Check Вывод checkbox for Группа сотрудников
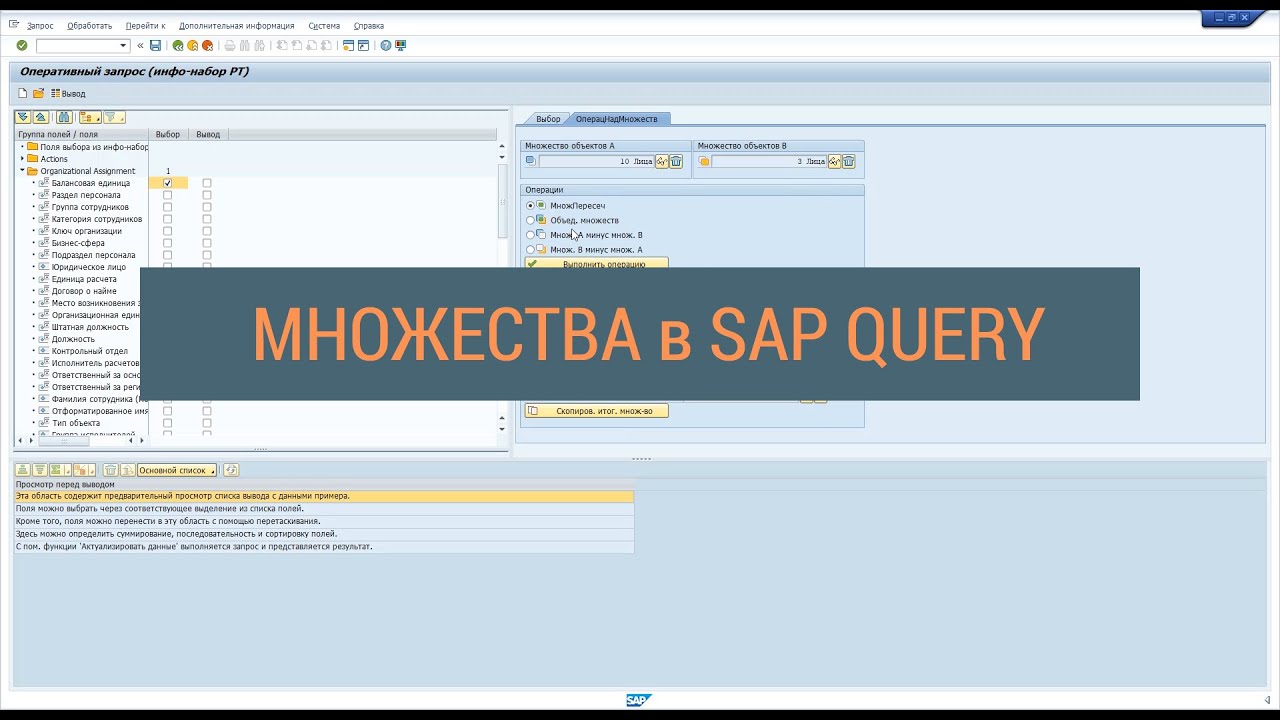Screen dimensions: 1280x720 click(x=207, y=207)
